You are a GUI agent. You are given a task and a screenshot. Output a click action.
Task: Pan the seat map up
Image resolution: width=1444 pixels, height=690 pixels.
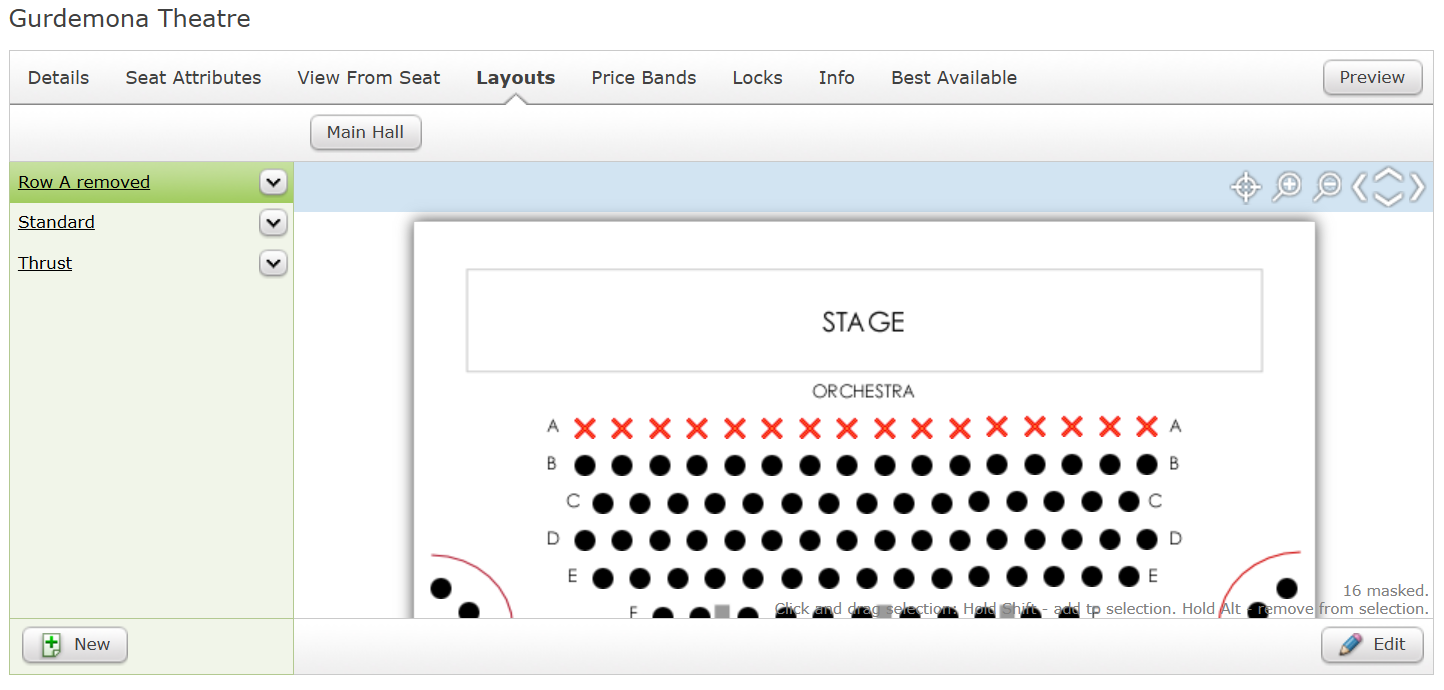(1388, 174)
